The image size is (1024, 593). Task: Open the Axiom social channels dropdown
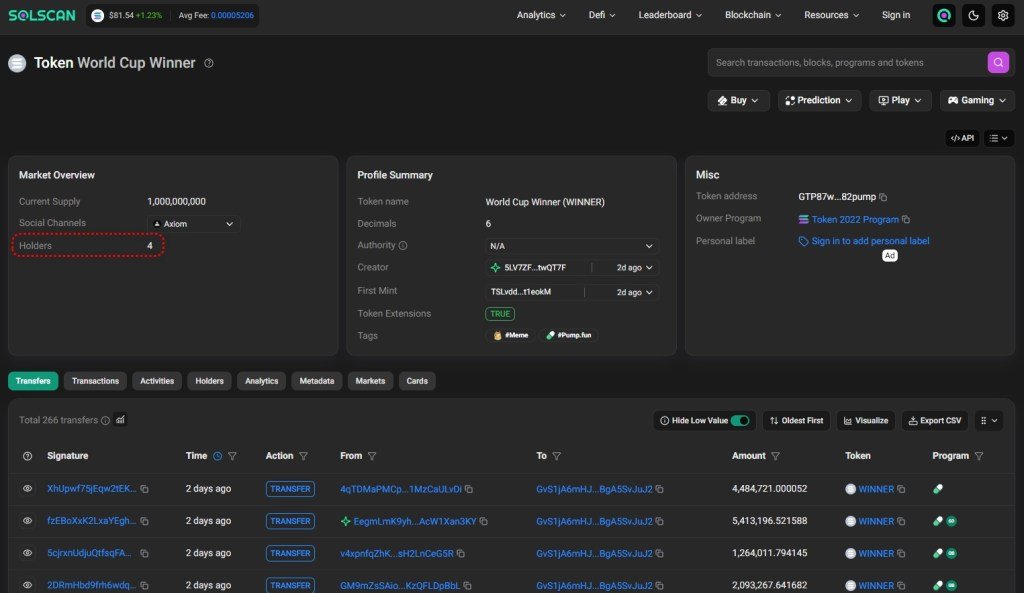(x=193, y=224)
